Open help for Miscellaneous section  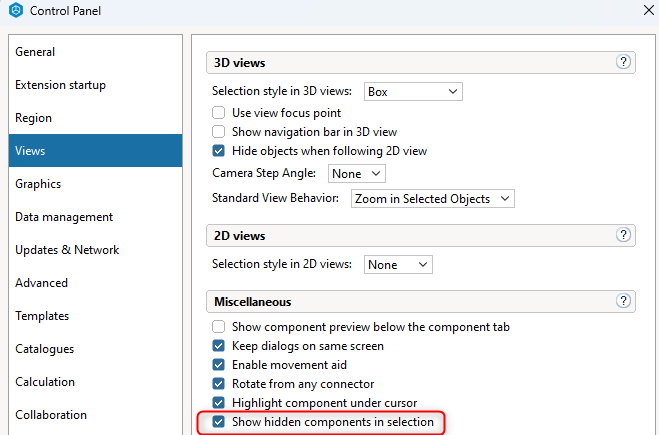click(623, 301)
